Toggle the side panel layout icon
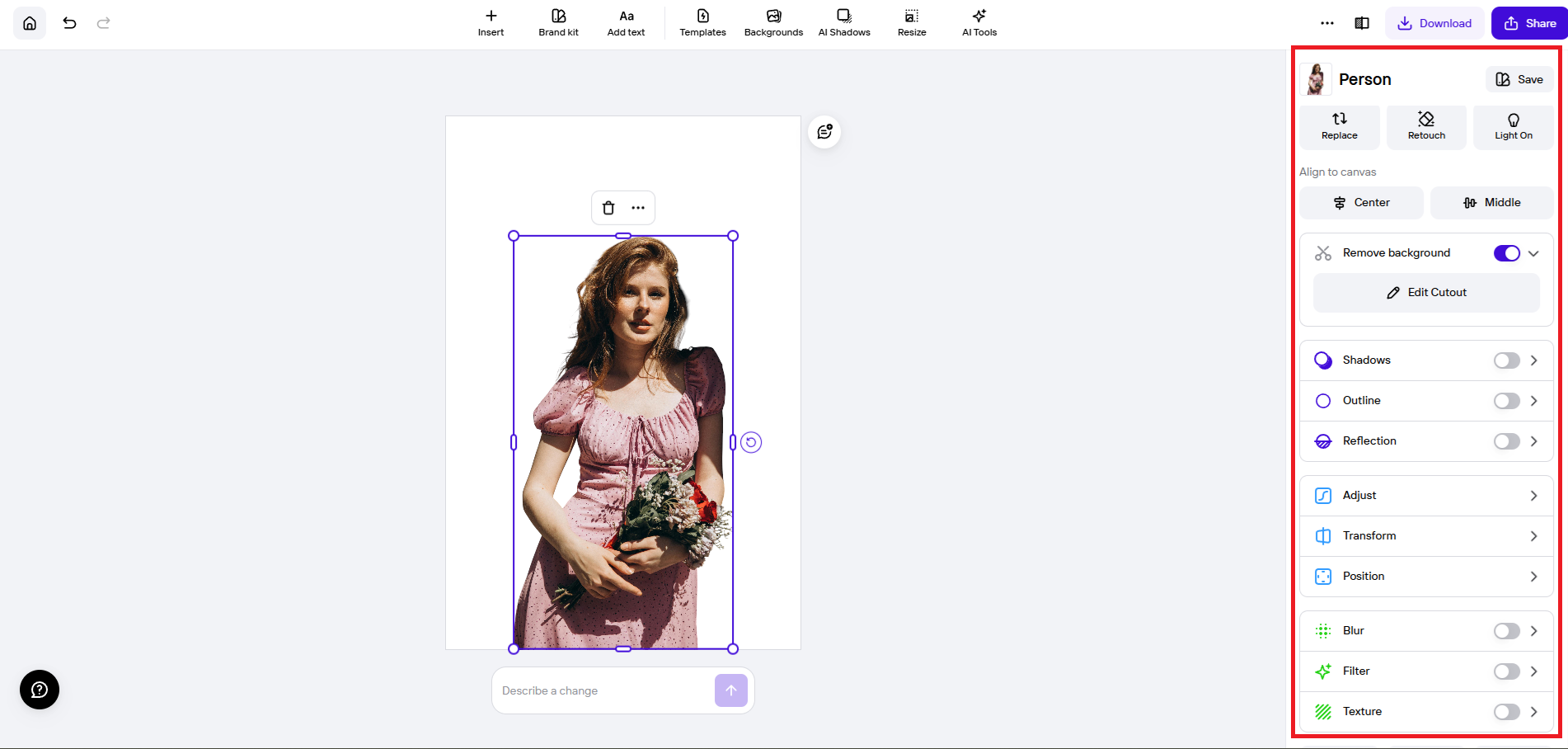Image resolution: width=1568 pixels, height=749 pixels. click(1362, 23)
